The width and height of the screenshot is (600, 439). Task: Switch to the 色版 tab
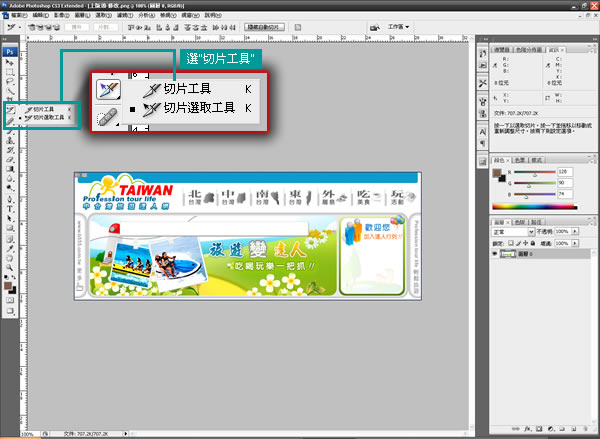coord(519,222)
